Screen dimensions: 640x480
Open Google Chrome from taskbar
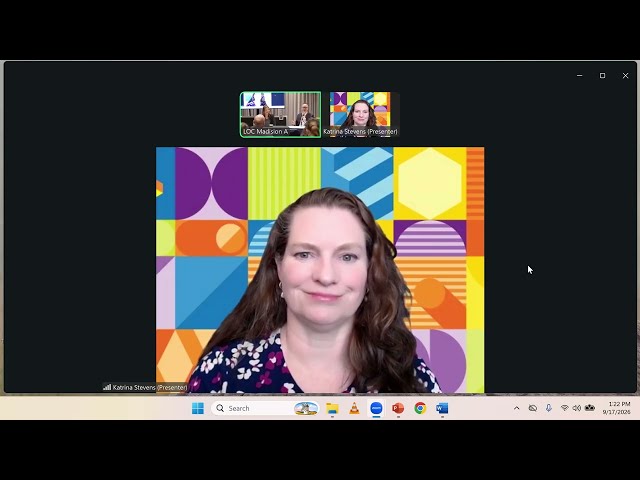pos(420,408)
